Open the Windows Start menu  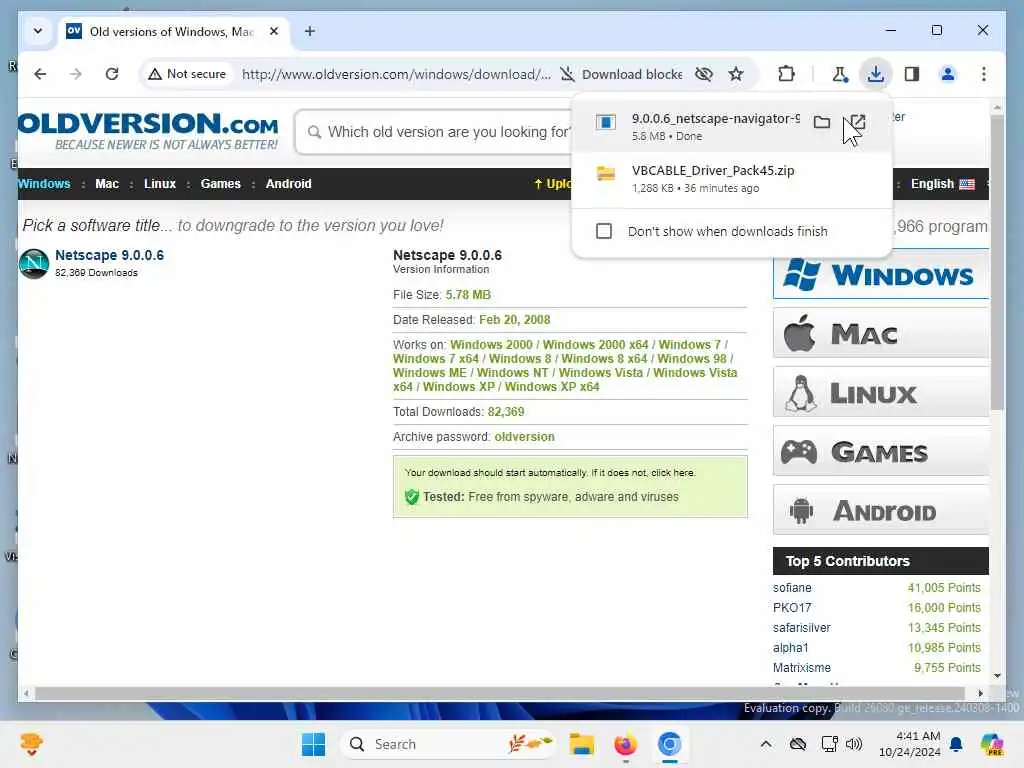313,744
